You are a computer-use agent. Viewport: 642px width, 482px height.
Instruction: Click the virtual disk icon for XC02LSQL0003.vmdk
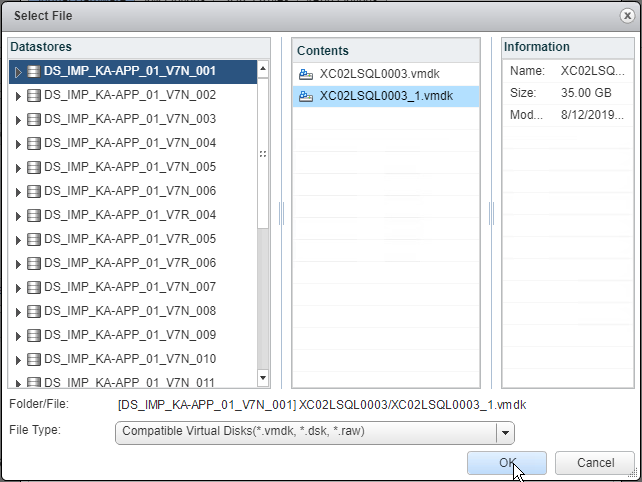point(308,74)
